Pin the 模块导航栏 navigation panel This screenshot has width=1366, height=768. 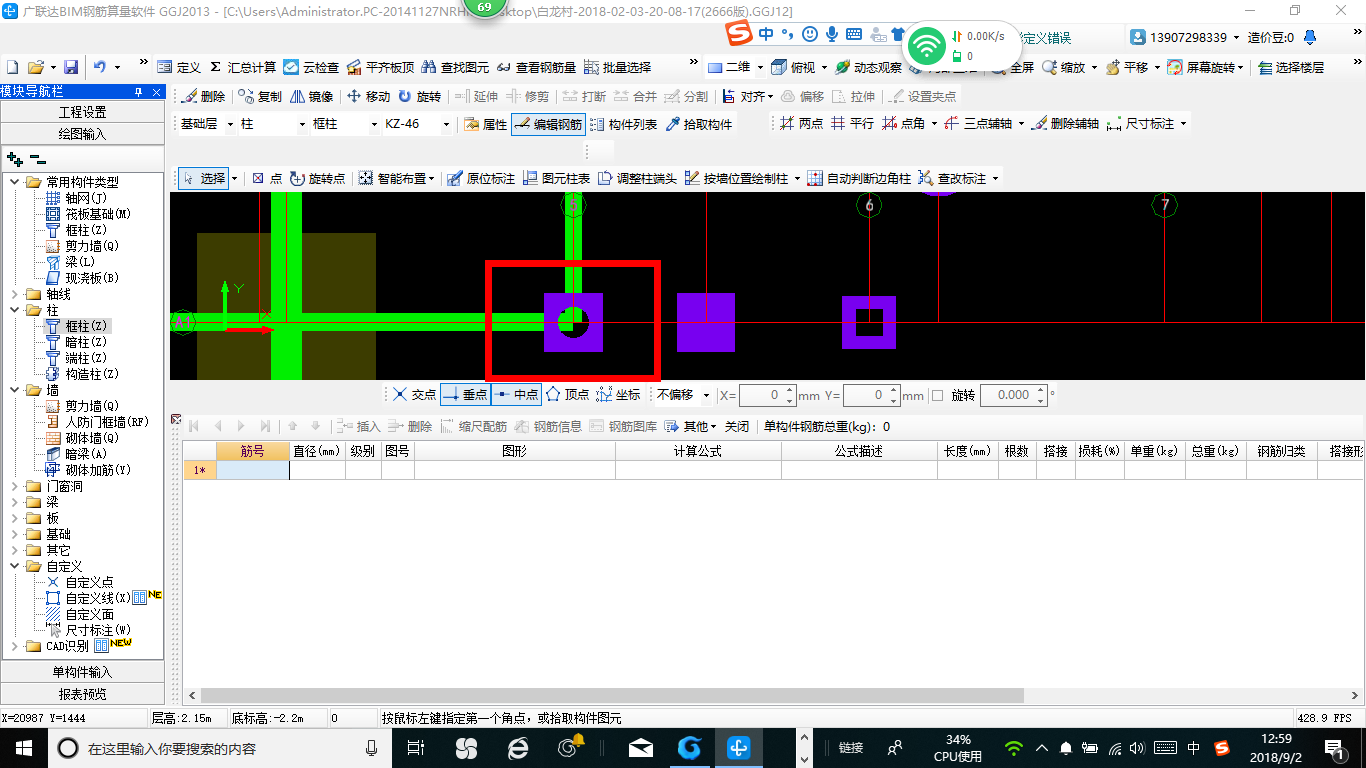[x=139, y=91]
